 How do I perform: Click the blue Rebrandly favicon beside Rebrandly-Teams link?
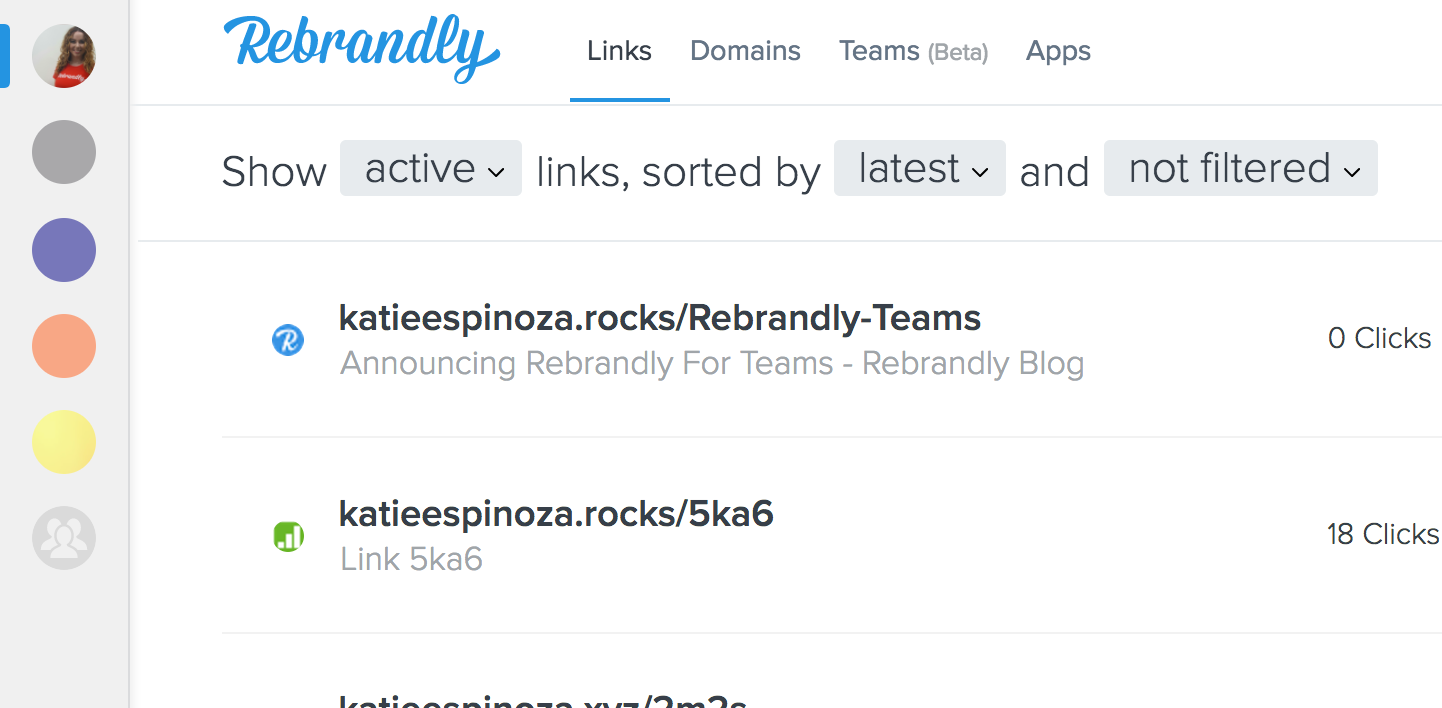point(288,341)
